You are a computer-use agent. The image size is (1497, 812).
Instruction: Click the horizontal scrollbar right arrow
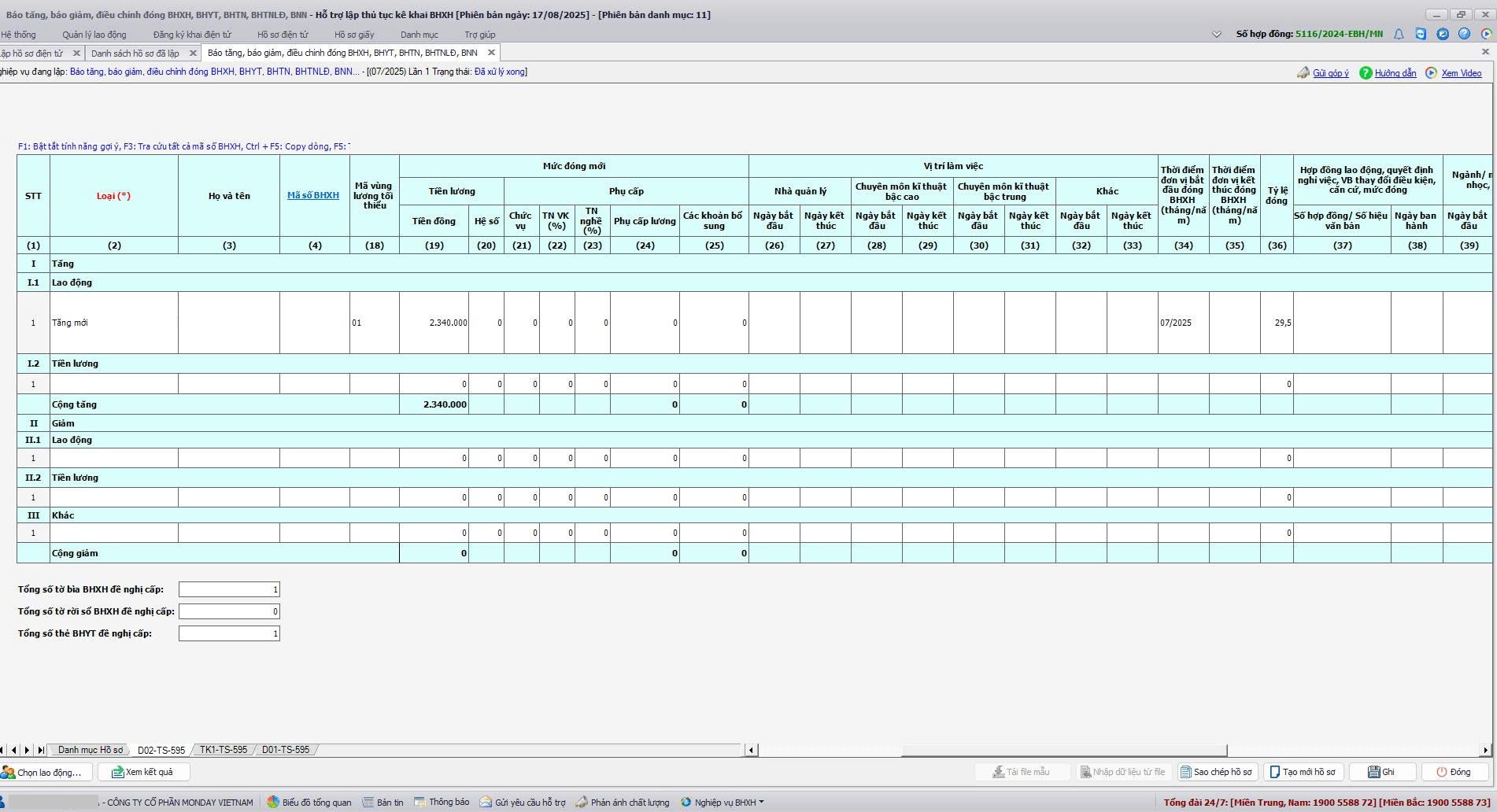tap(1485, 750)
